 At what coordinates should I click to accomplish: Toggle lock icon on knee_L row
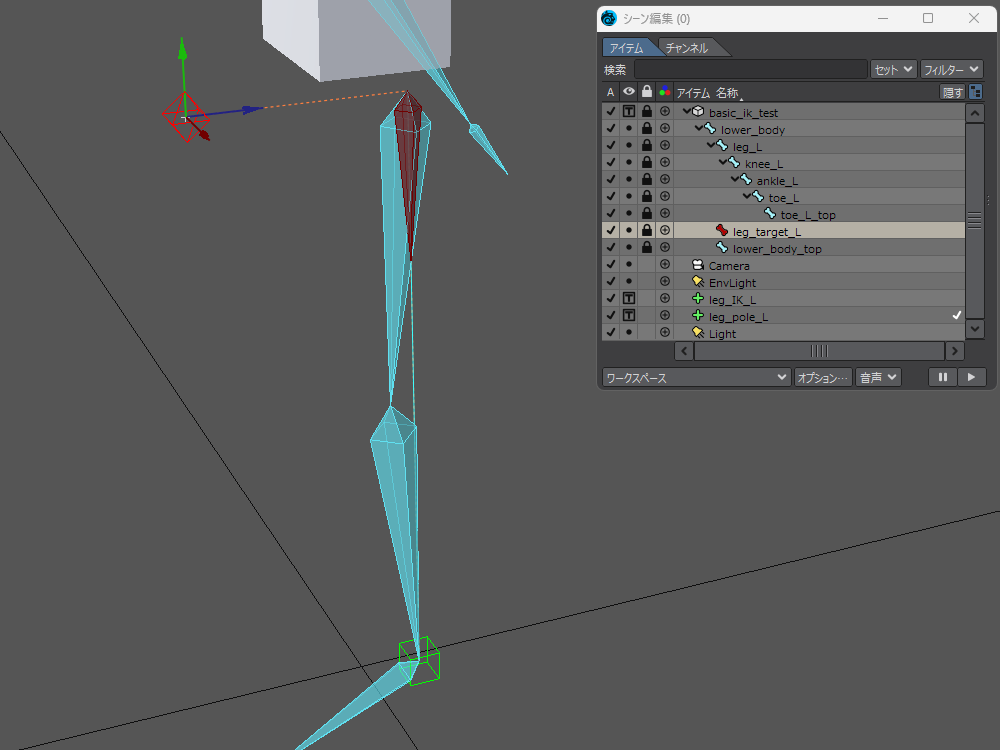(x=647, y=163)
